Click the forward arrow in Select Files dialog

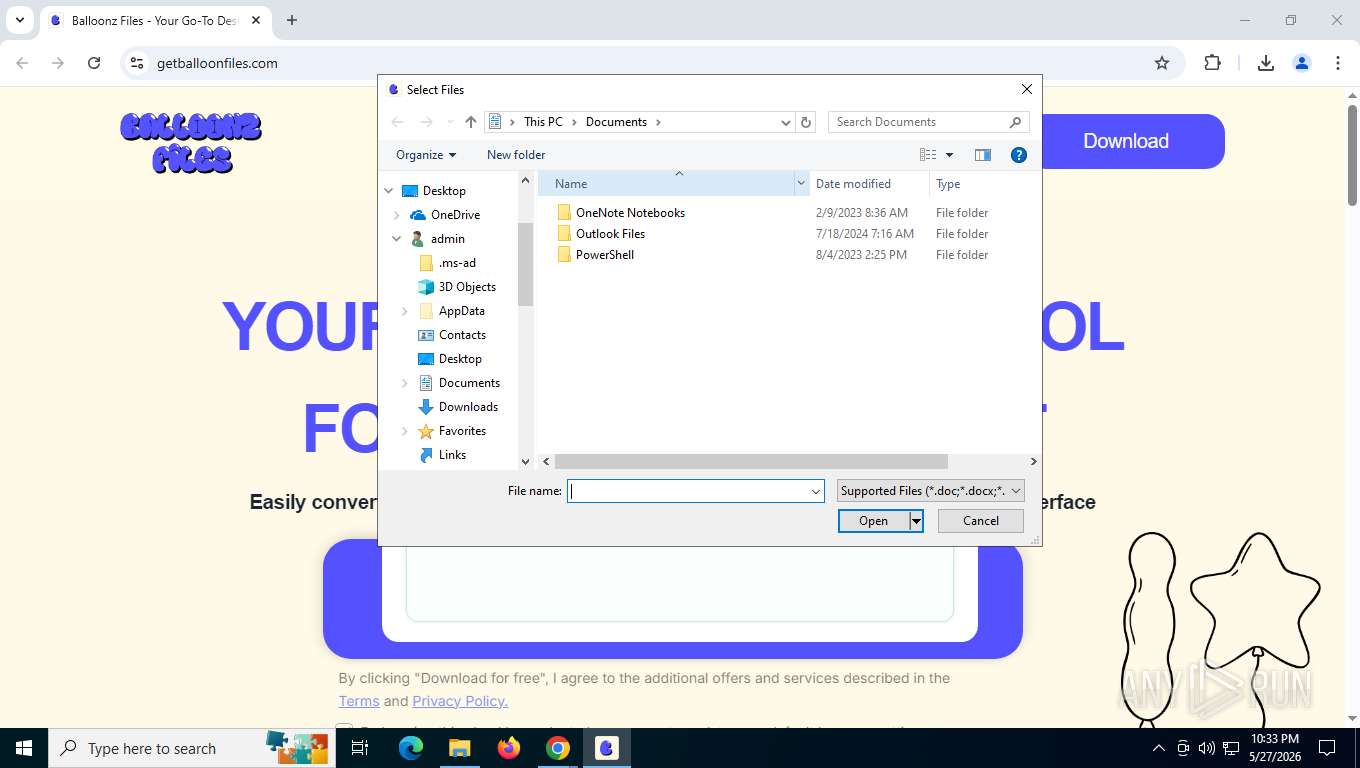pyautogui.click(x=426, y=122)
